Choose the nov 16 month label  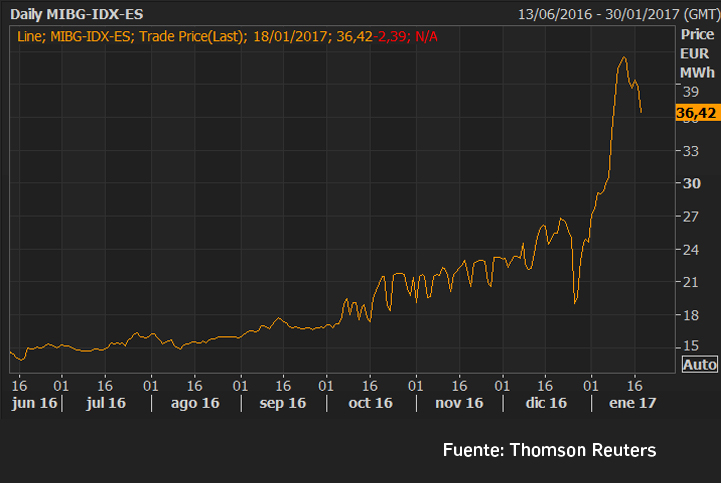[x=460, y=403]
